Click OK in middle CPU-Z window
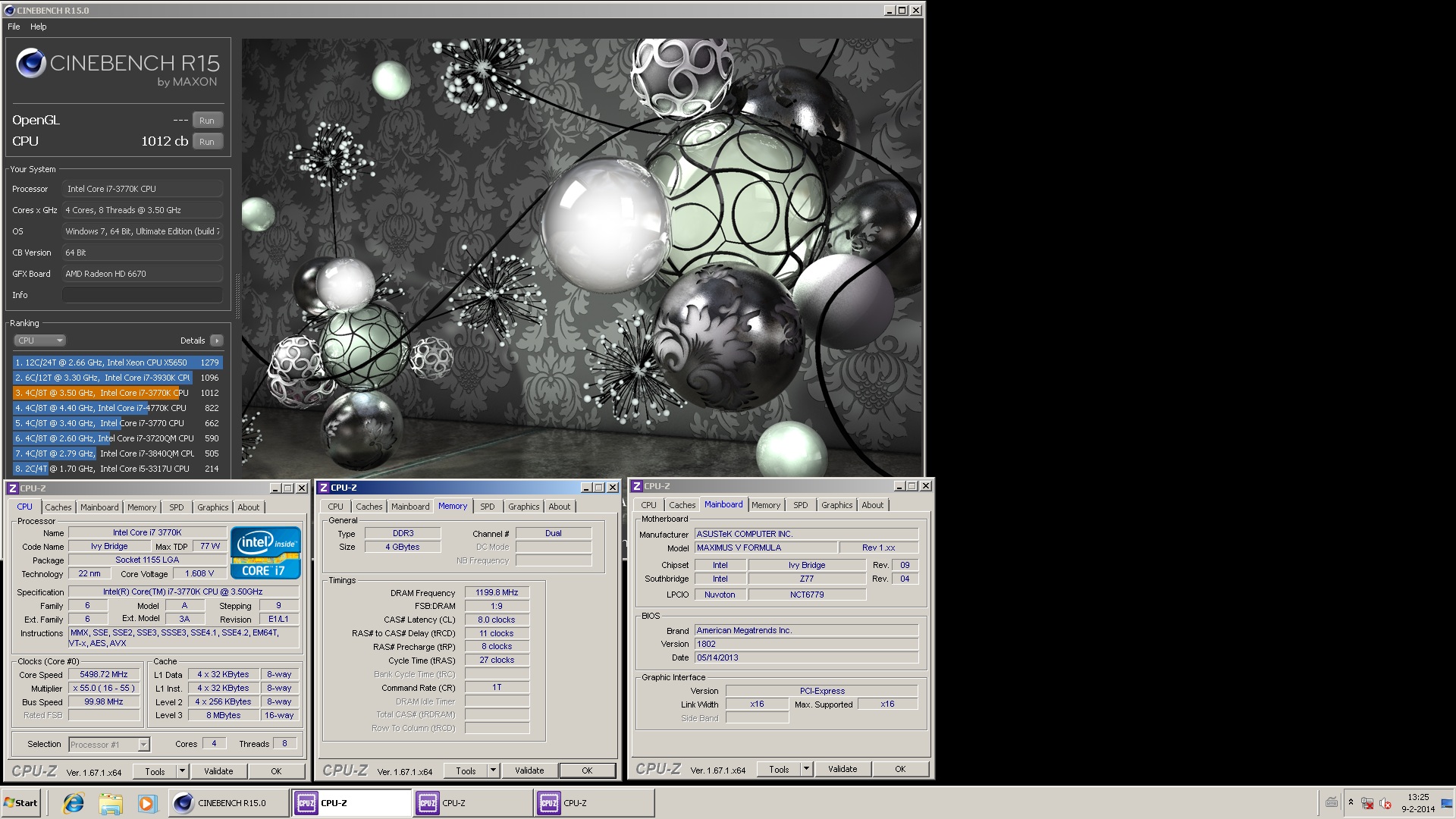 [x=587, y=770]
